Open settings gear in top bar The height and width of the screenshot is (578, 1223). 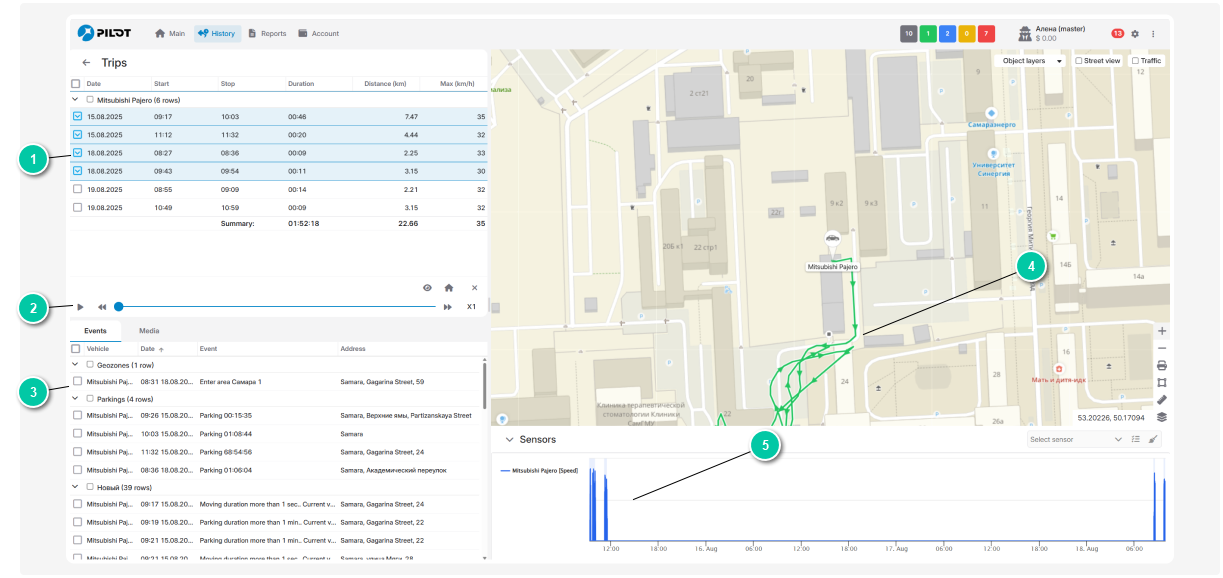click(x=1135, y=33)
